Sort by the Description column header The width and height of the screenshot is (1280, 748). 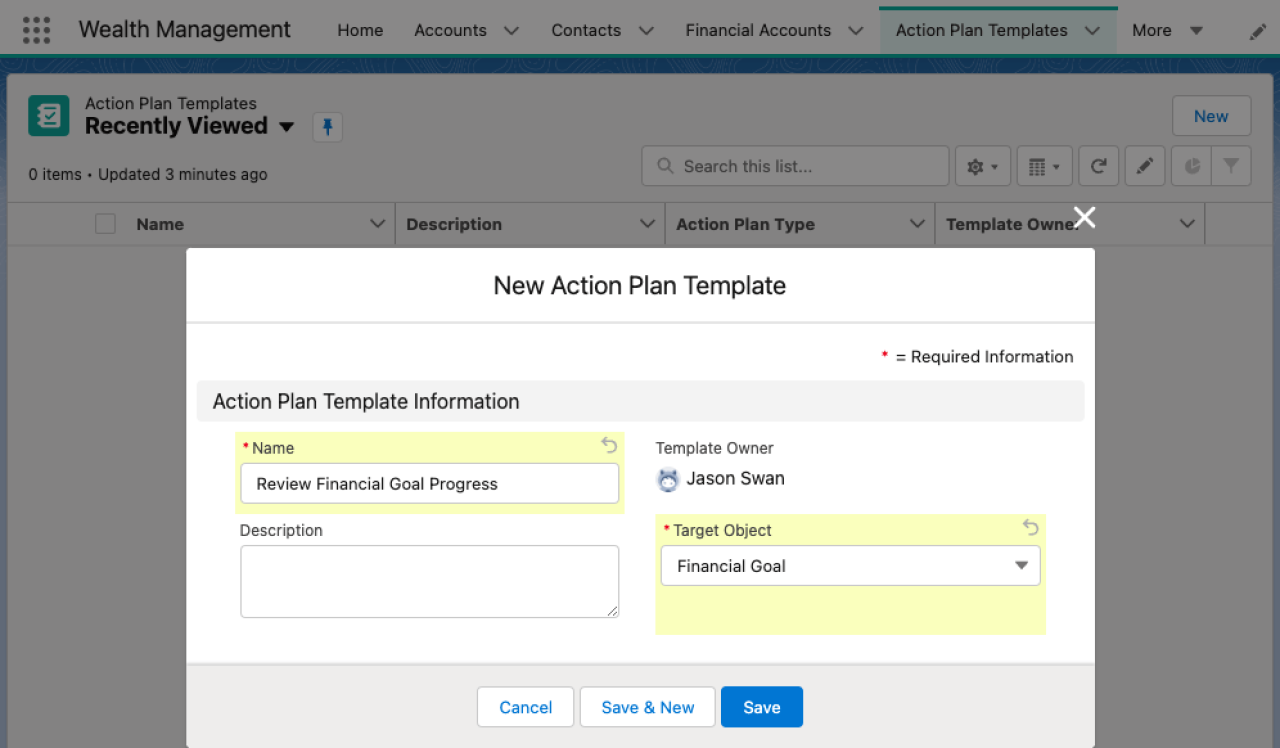pyautogui.click(x=454, y=224)
